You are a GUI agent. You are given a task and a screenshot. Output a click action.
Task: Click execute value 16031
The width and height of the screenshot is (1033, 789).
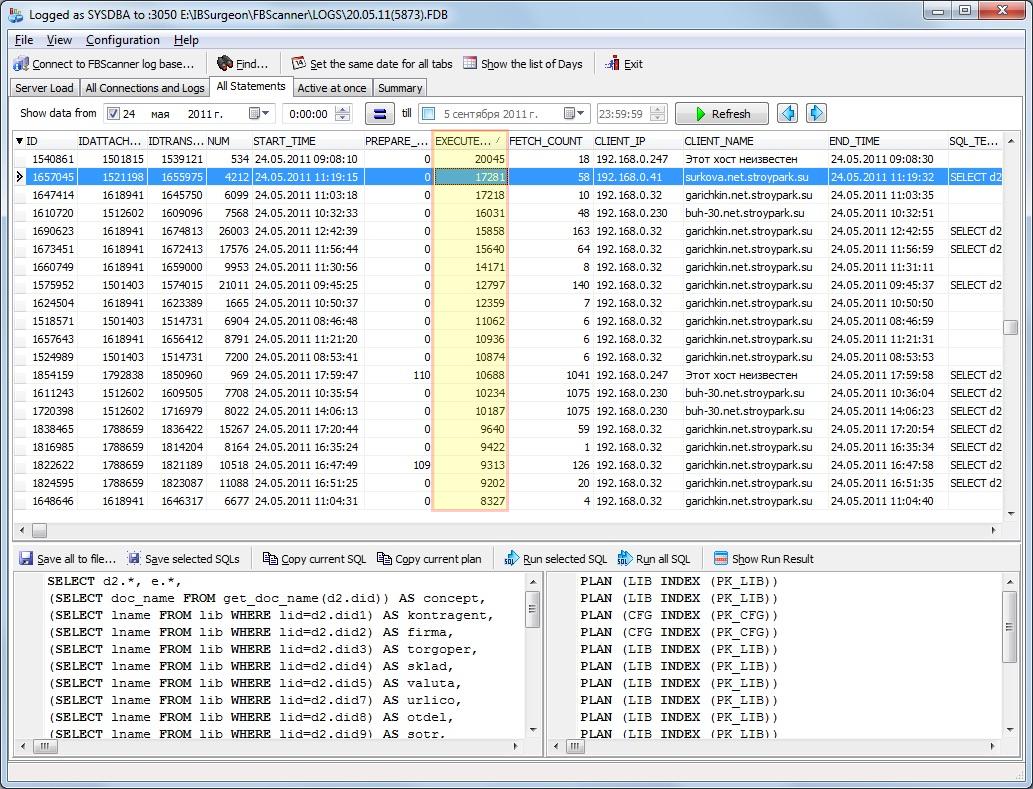click(489, 213)
